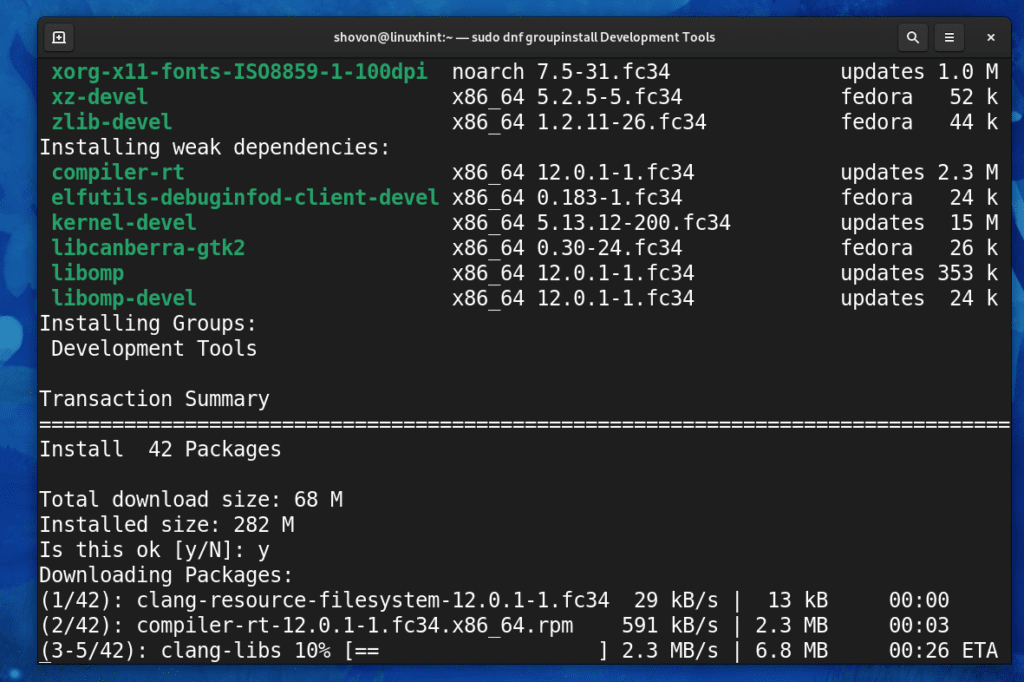The height and width of the screenshot is (682, 1024).
Task: Select the libomp package name
Action: coord(87,272)
